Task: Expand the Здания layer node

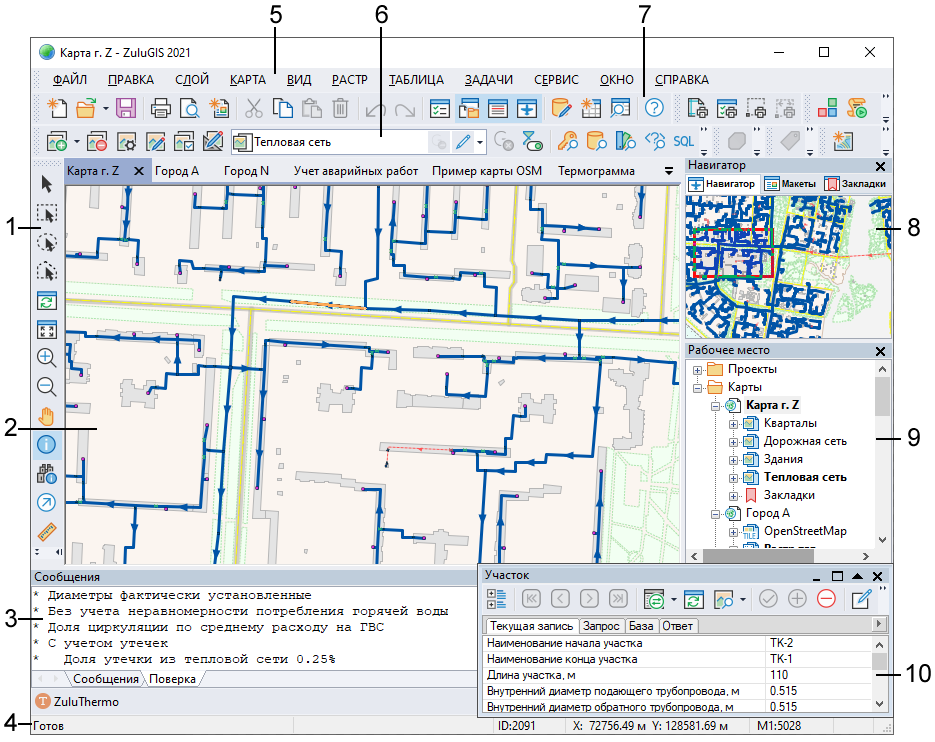Action: (x=734, y=460)
